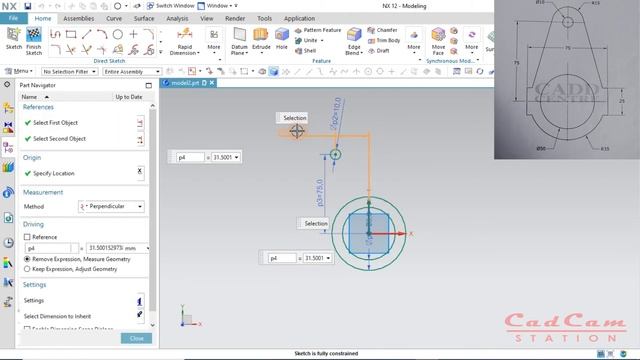This screenshot has width=640, height=360.
Task: Click the dialog vertical scrollbar
Action: click(153, 212)
